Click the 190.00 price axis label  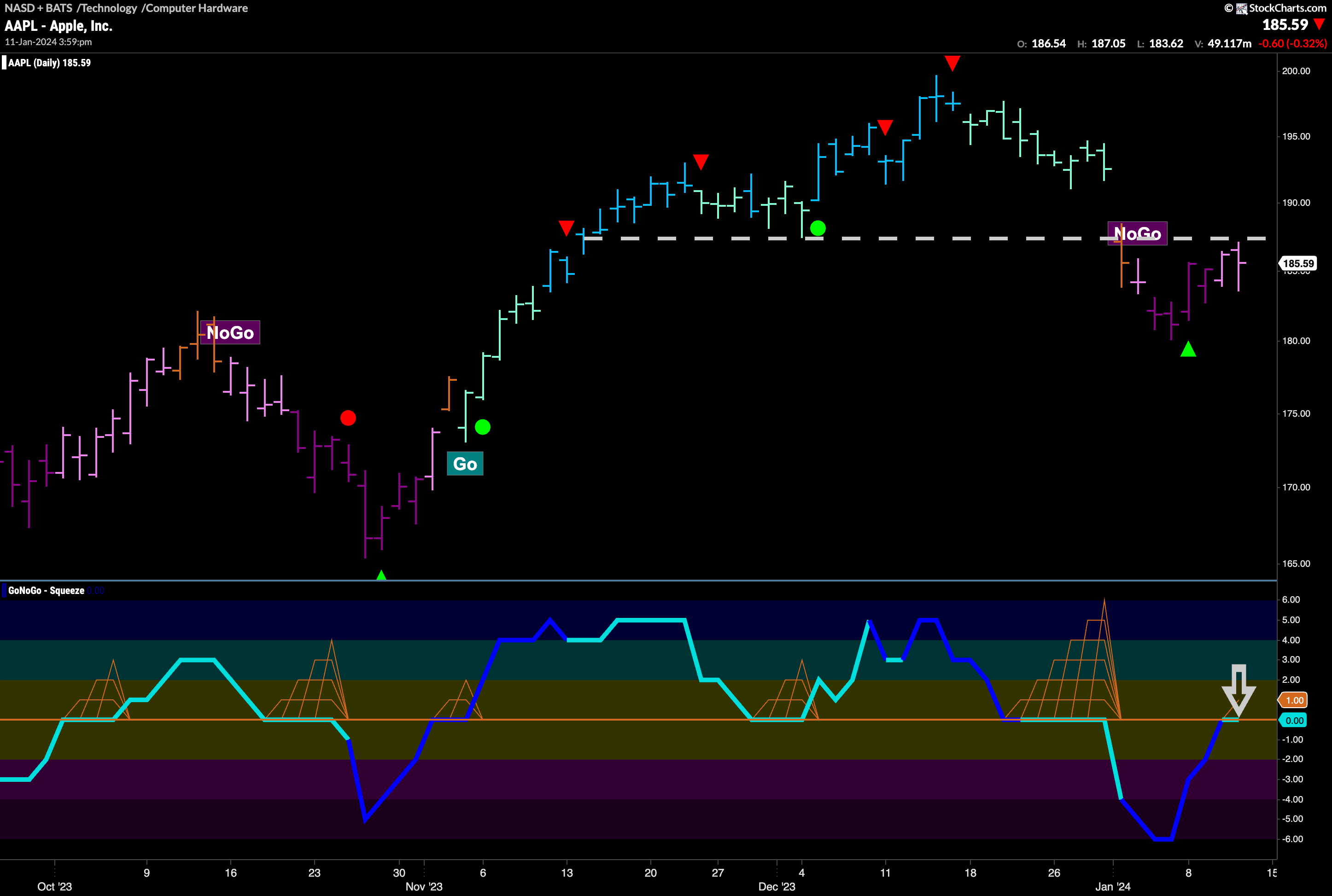(1296, 203)
